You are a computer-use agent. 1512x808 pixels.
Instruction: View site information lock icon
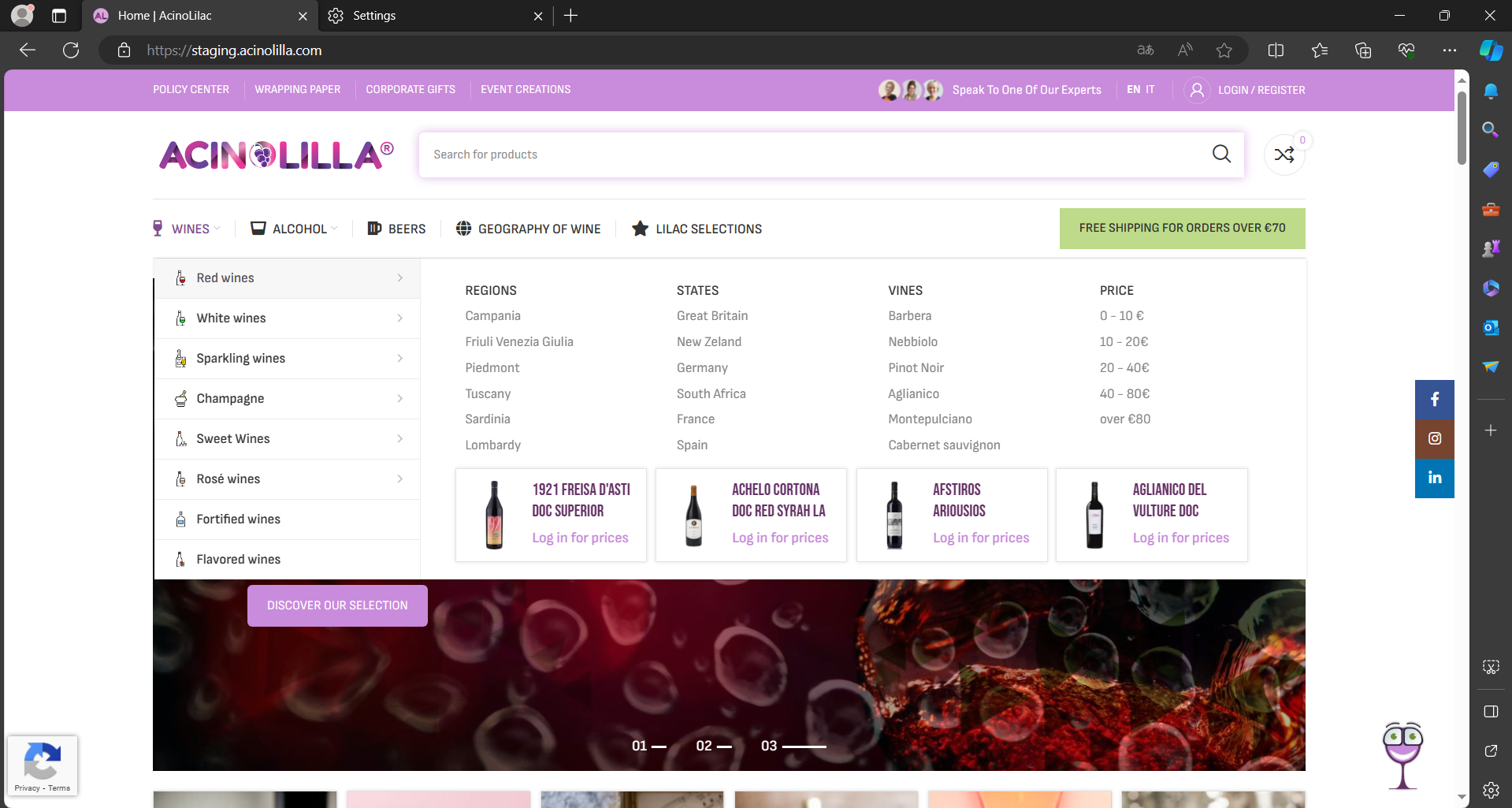124,50
